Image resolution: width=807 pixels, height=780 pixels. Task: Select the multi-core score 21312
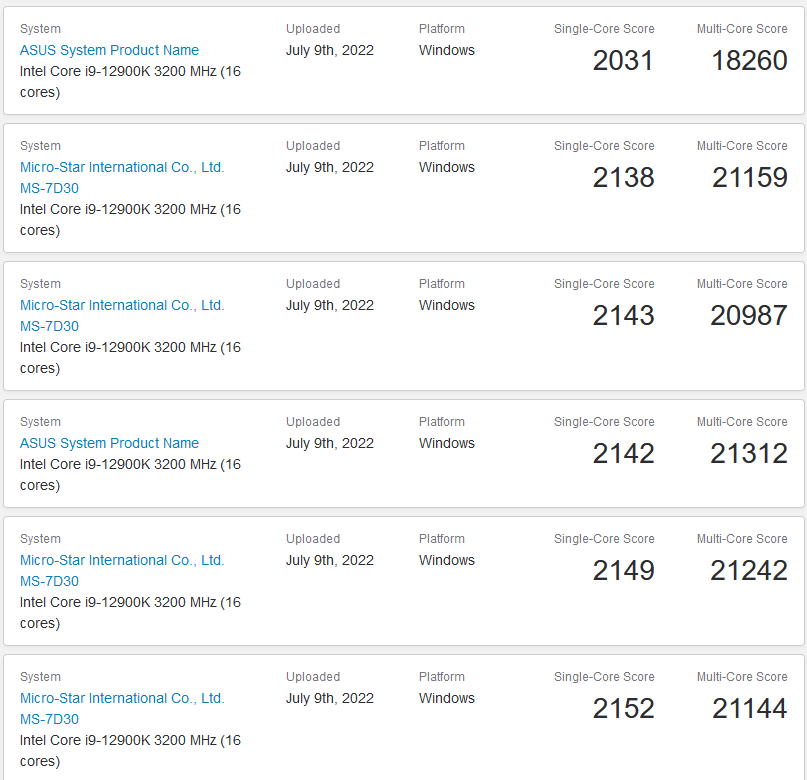coord(749,454)
